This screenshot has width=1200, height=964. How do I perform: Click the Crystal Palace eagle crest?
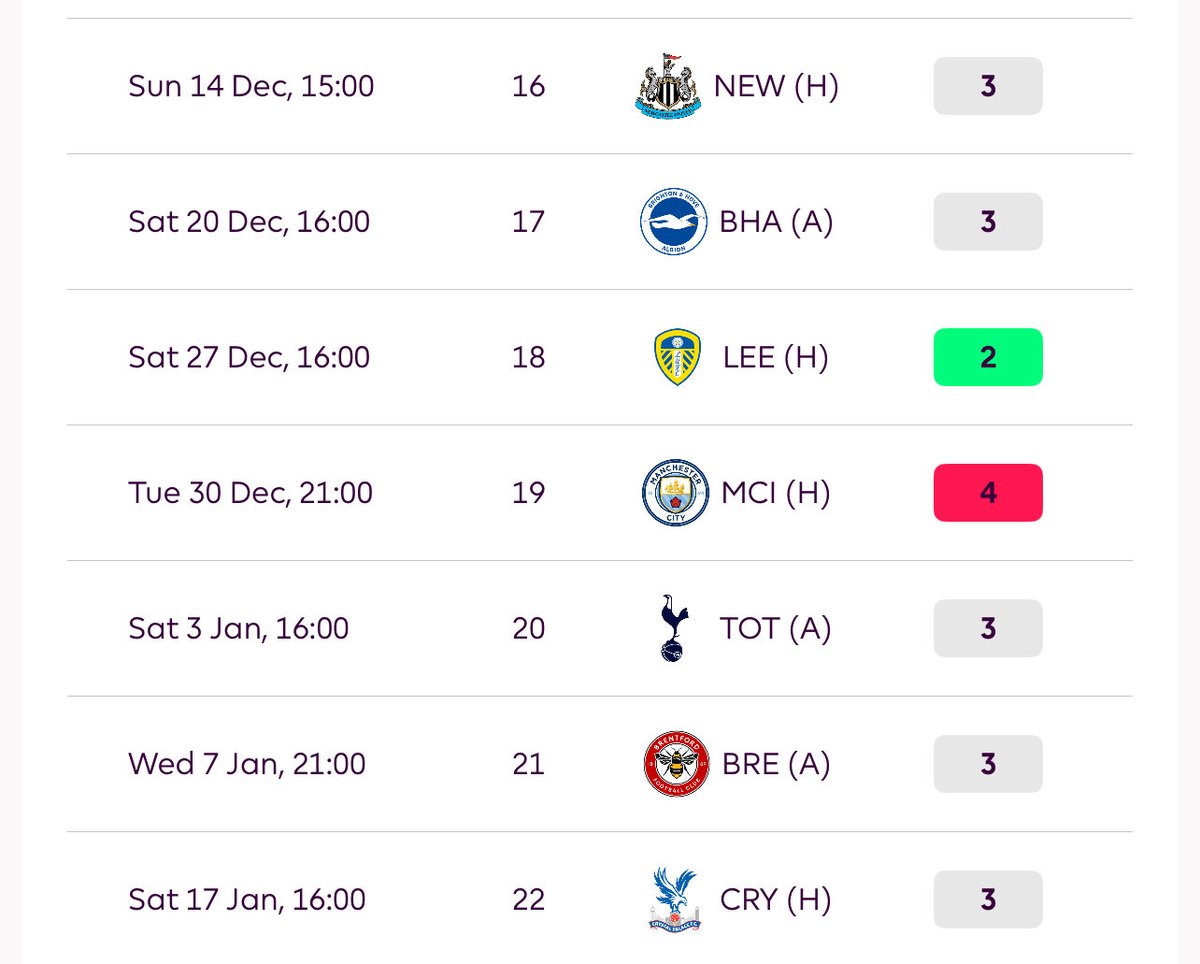tap(675, 899)
